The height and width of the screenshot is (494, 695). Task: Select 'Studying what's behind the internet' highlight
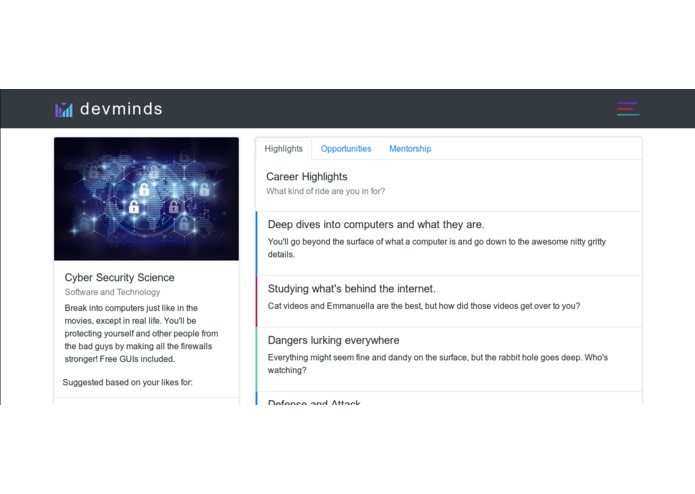[449, 301]
